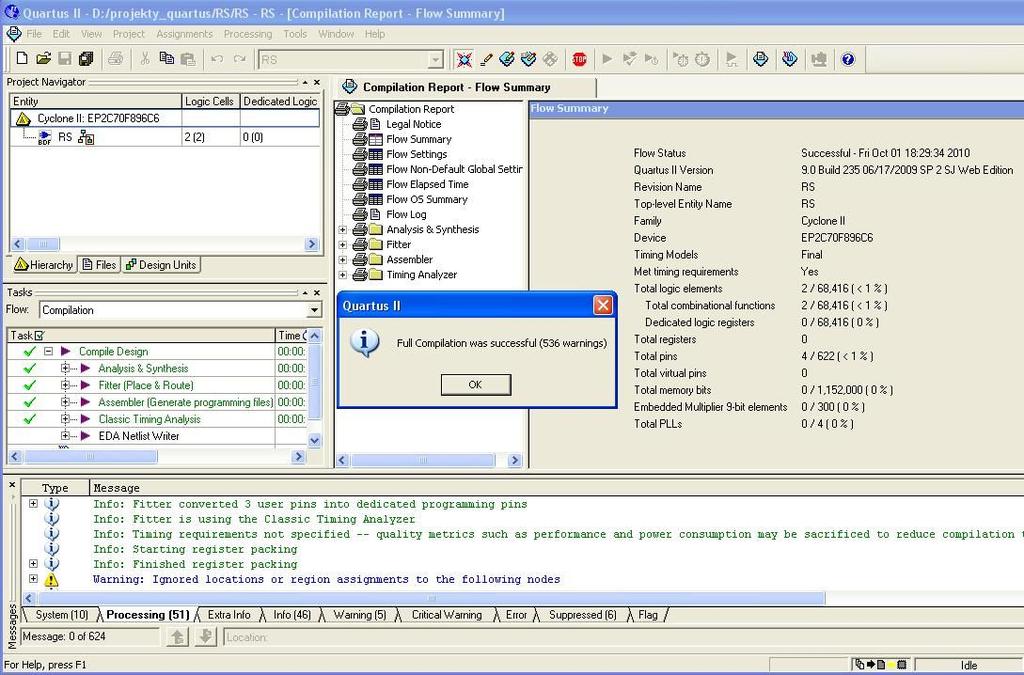Open the Settings icon with the red X
This screenshot has height=675, width=1024.
click(464, 59)
